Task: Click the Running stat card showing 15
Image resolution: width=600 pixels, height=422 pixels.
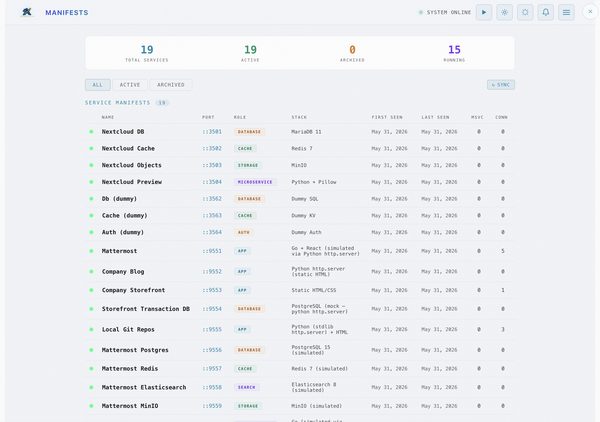Action: coord(454,53)
